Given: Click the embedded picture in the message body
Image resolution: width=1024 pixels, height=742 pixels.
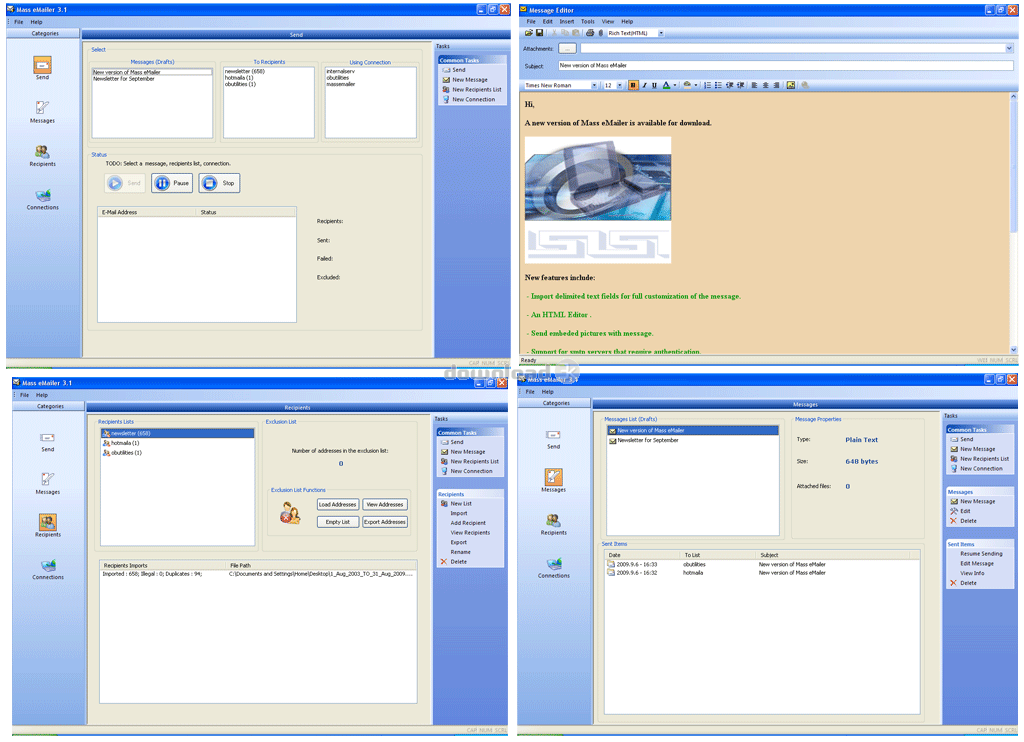Looking at the screenshot, I should click(x=598, y=200).
